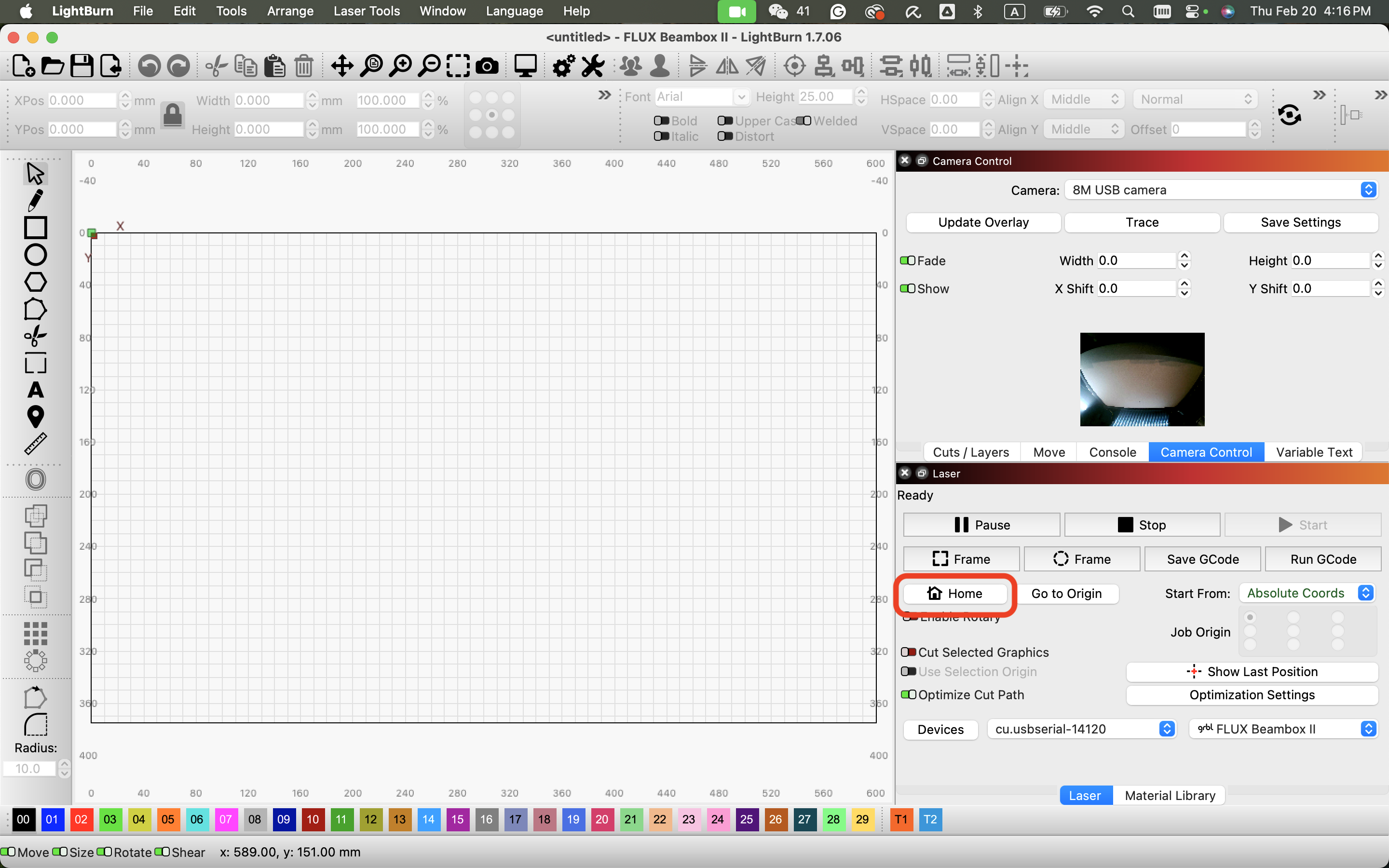Click the XPos input field
This screenshot has width=1389, height=868.
pos(82,100)
